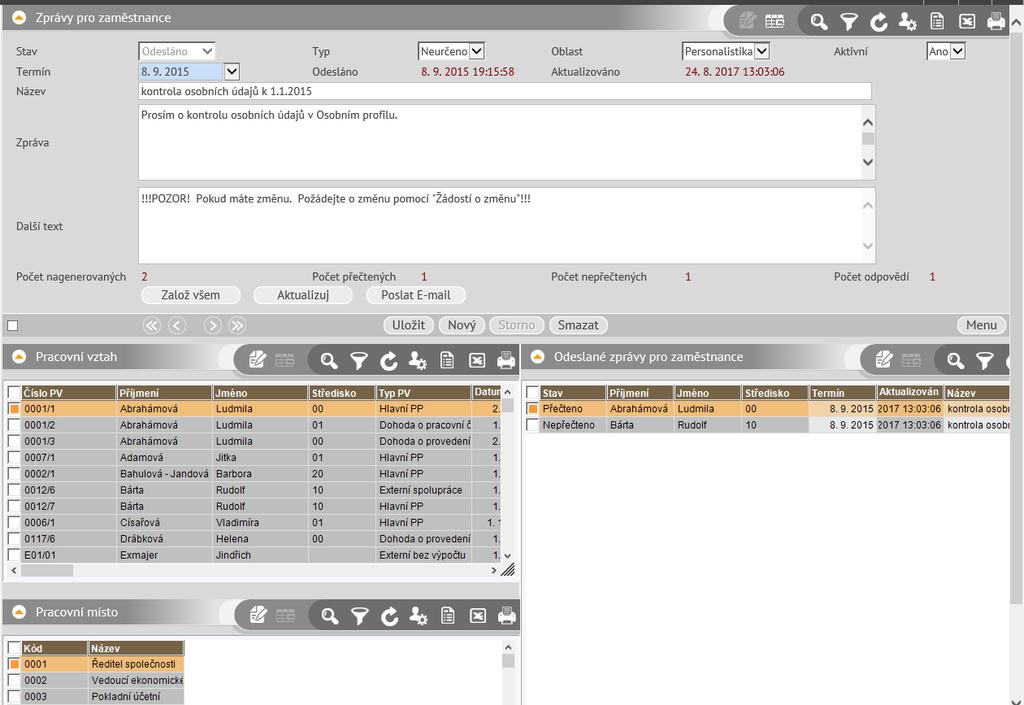This screenshot has width=1024, height=705.
Task: Open Stav dropdown showing Odesláno
Action: (177, 51)
